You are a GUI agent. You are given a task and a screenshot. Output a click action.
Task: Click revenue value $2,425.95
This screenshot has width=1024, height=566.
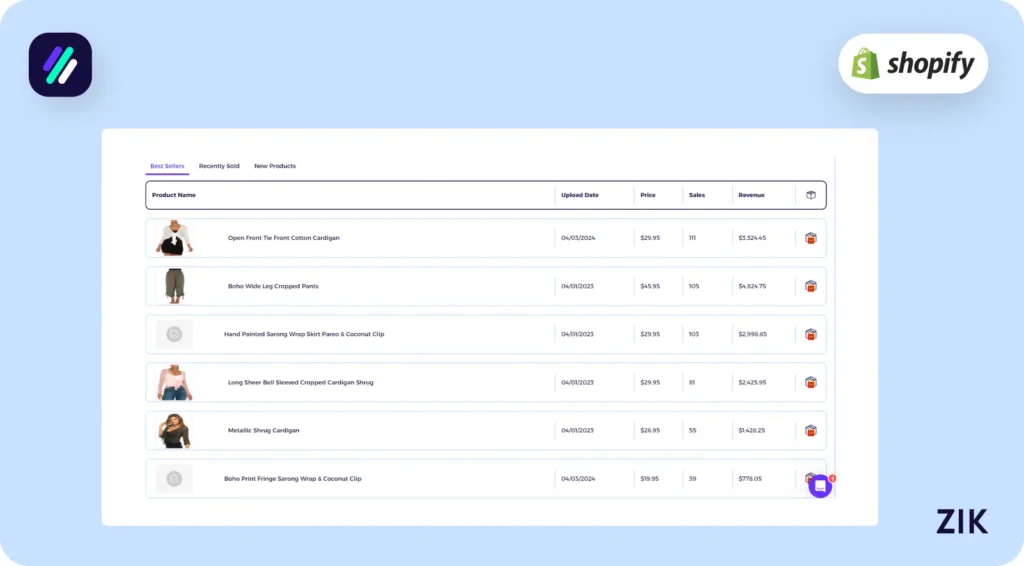coord(752,383)
